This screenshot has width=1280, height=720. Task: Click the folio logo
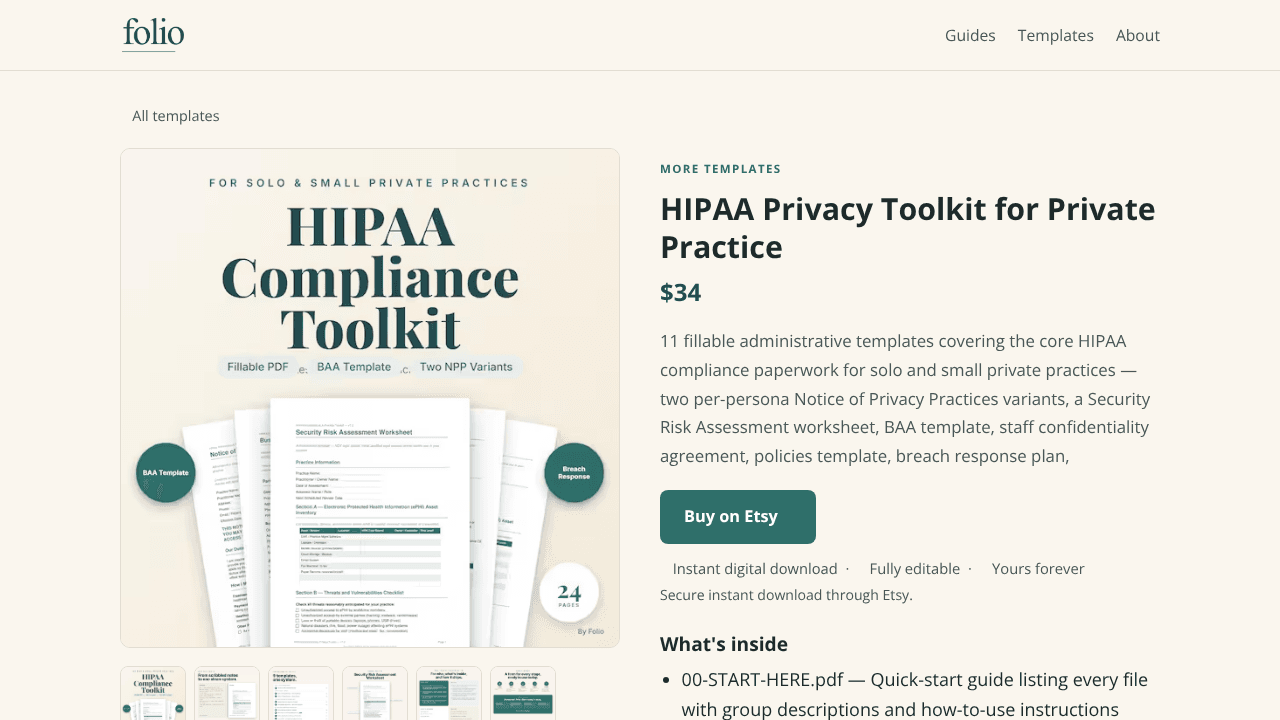(x=153, y=35)
